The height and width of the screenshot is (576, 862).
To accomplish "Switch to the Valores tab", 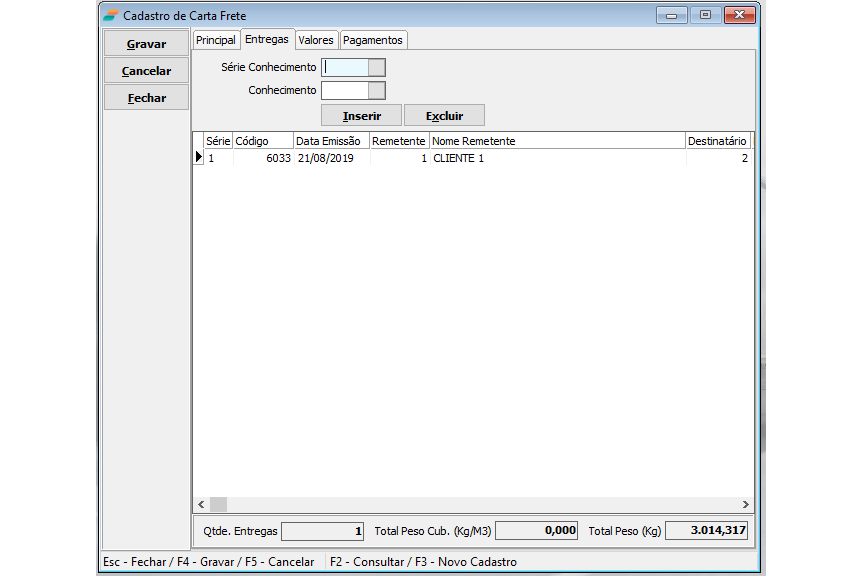I will (316, 40).
